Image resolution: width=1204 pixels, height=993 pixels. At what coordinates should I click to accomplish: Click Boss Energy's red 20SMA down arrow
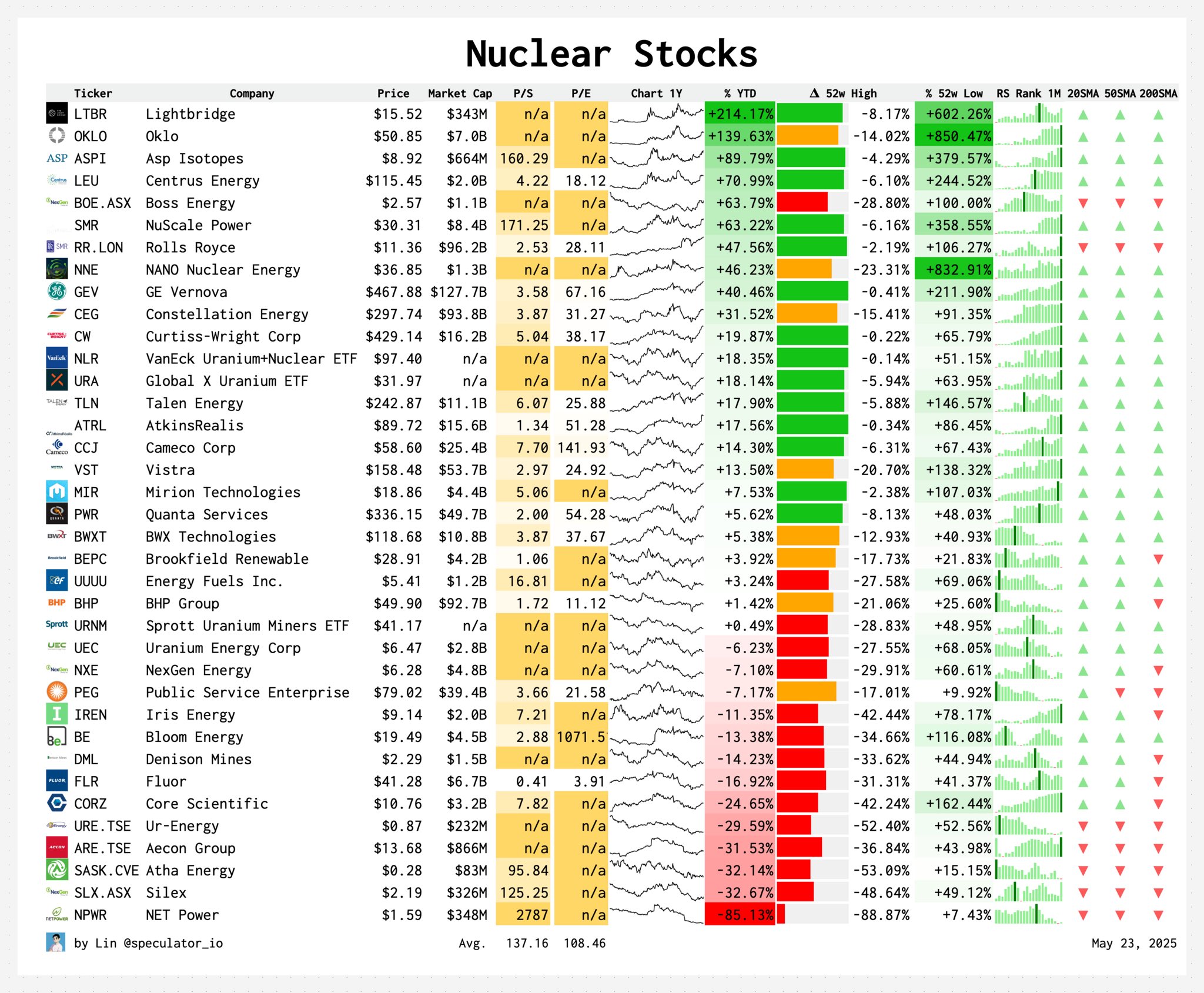(x=1083, y=203)
